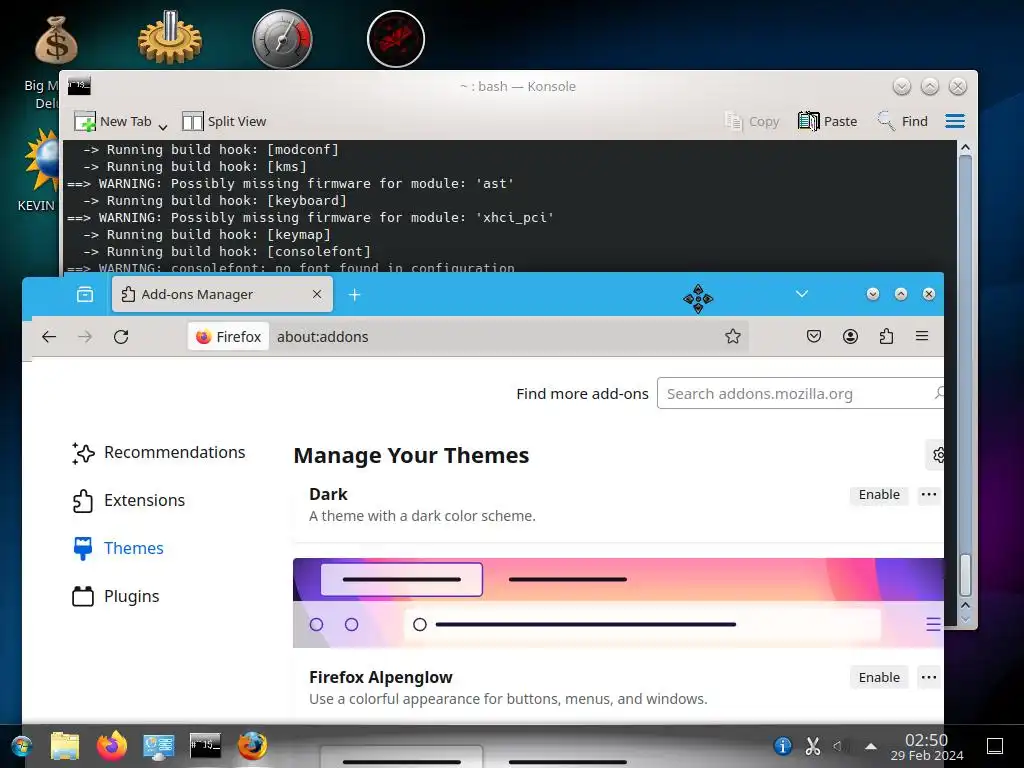
Task: Click the show desktop button
Action: [x=995, y=746]
